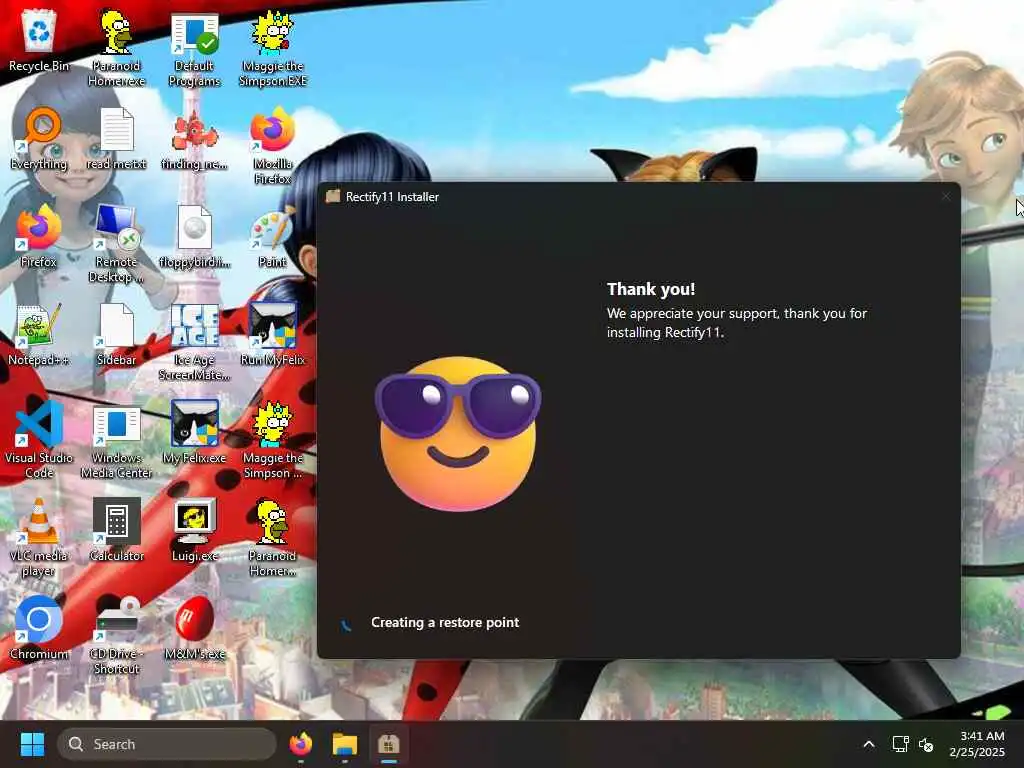
Task: Select the floppybirdi... file icon
Action: click(195, 236)
